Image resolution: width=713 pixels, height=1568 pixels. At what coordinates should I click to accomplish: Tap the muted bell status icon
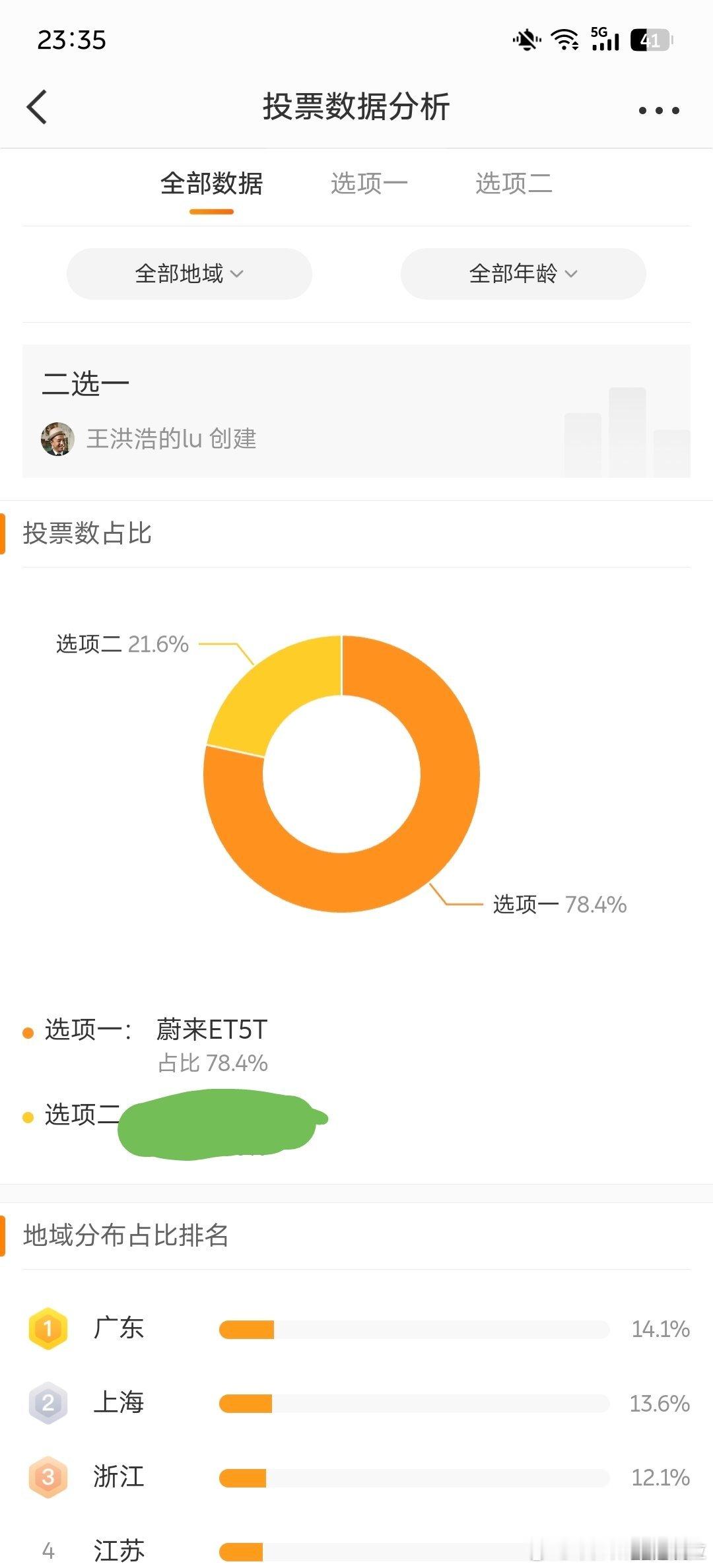click(526, 40)
